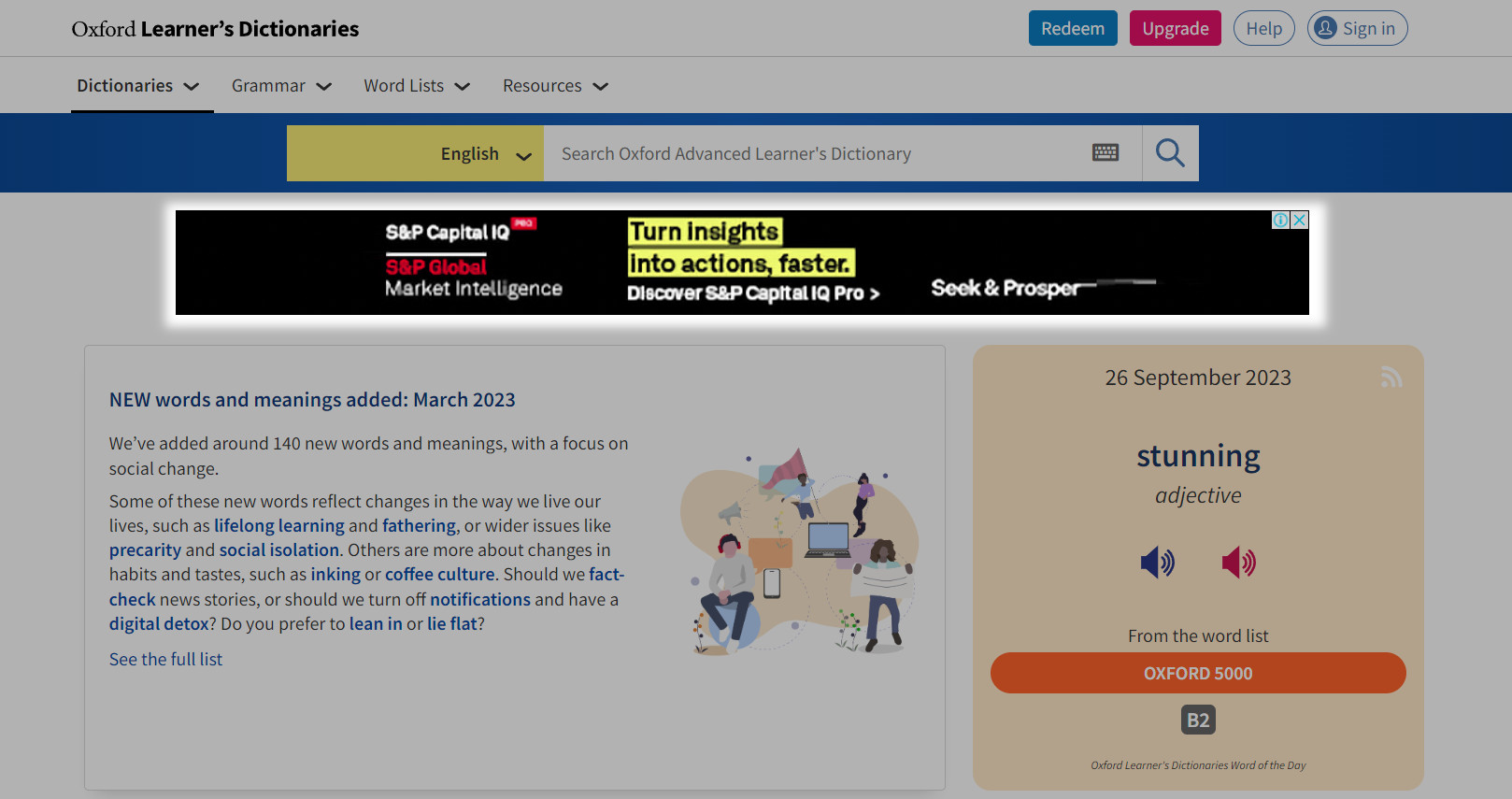1512x799 pixels.
Task: Open the 'notifications' link
Action: [x=480, y=599]
